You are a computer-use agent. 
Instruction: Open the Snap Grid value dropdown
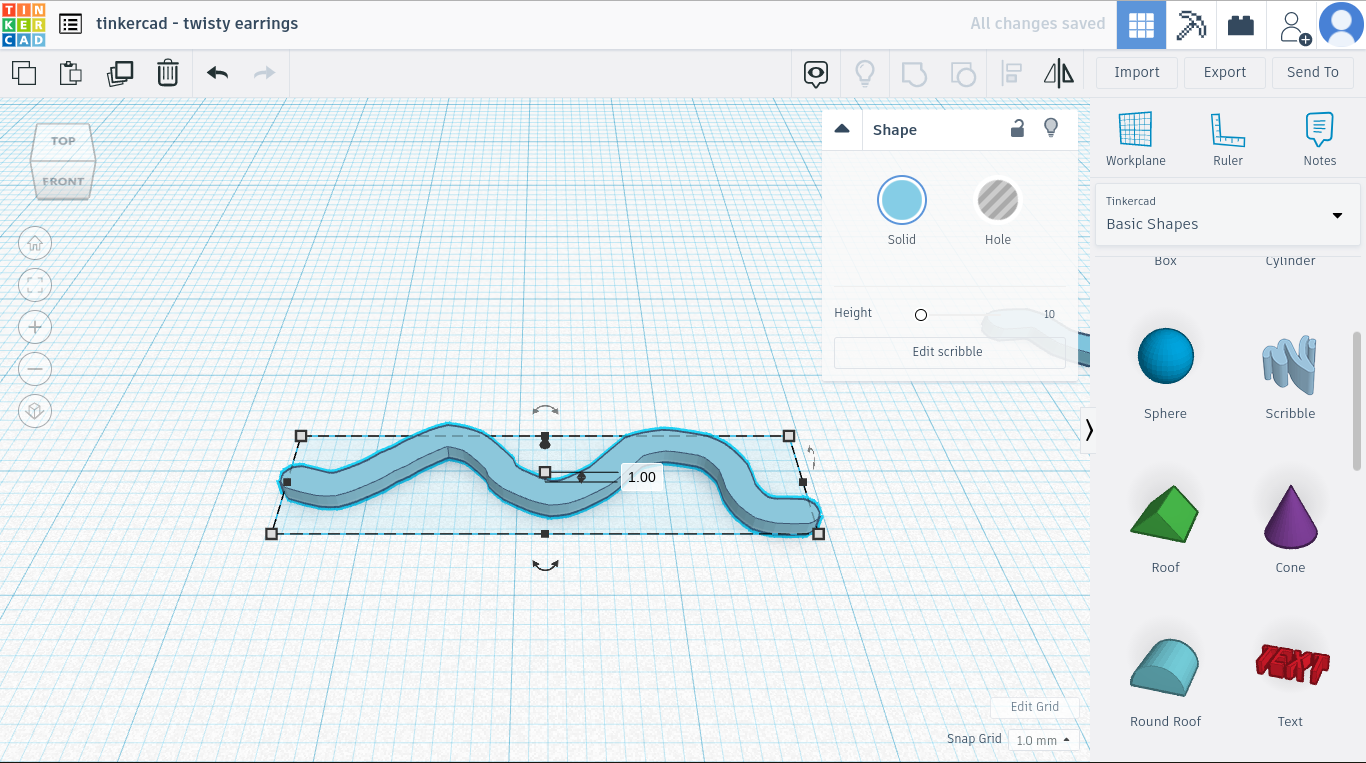pos(1044,740)
